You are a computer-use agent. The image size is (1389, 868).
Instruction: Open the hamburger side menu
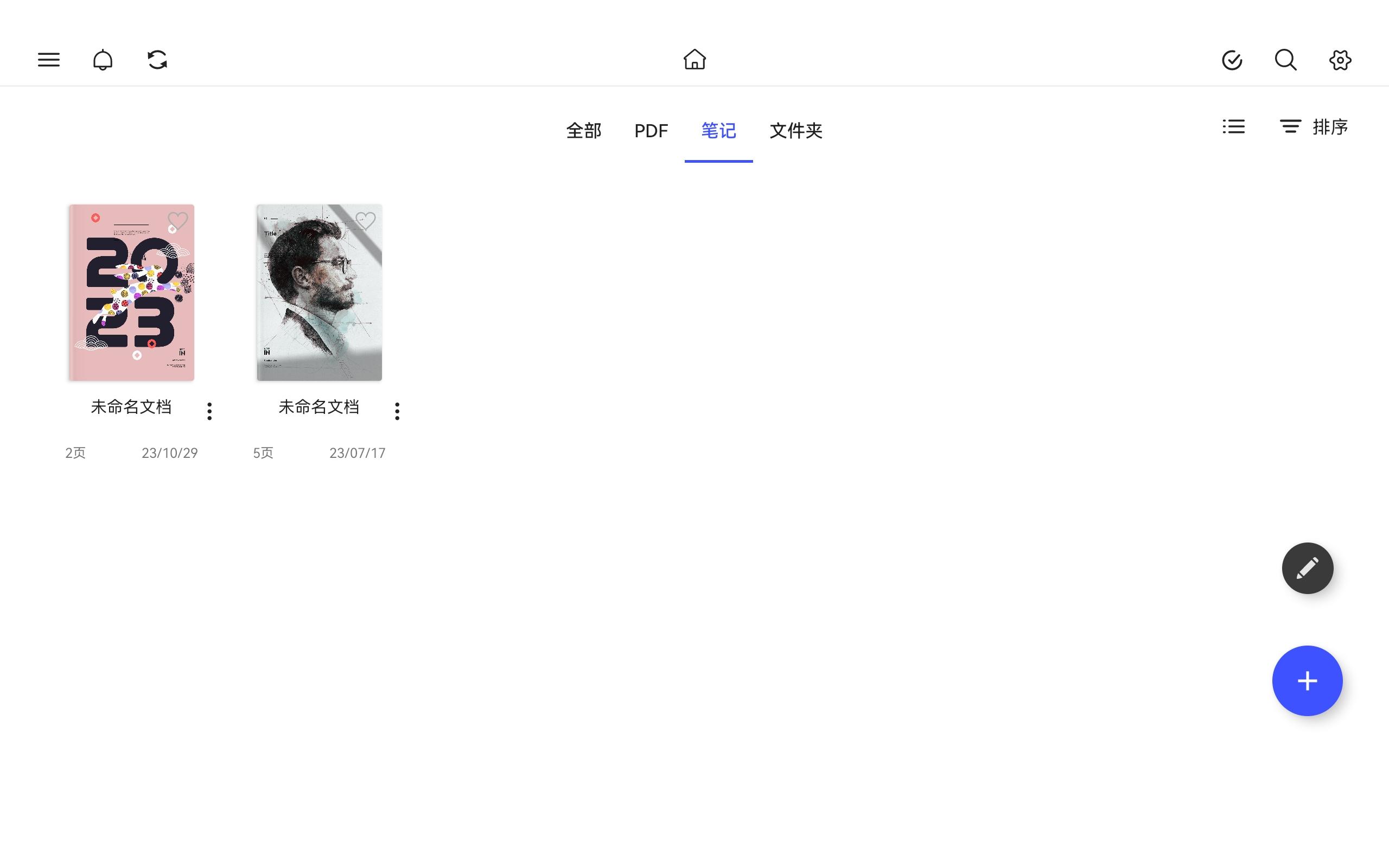[49, 60]
